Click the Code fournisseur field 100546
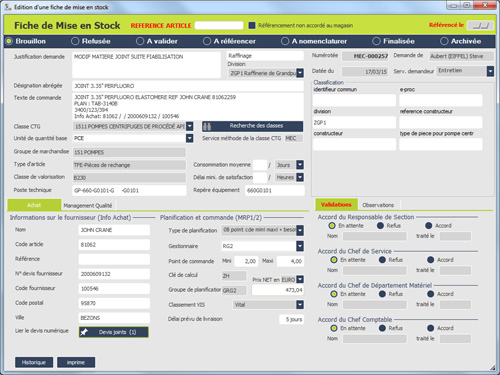Image resolution: width=500 pixels, height=375 pixels. point(114,289)
